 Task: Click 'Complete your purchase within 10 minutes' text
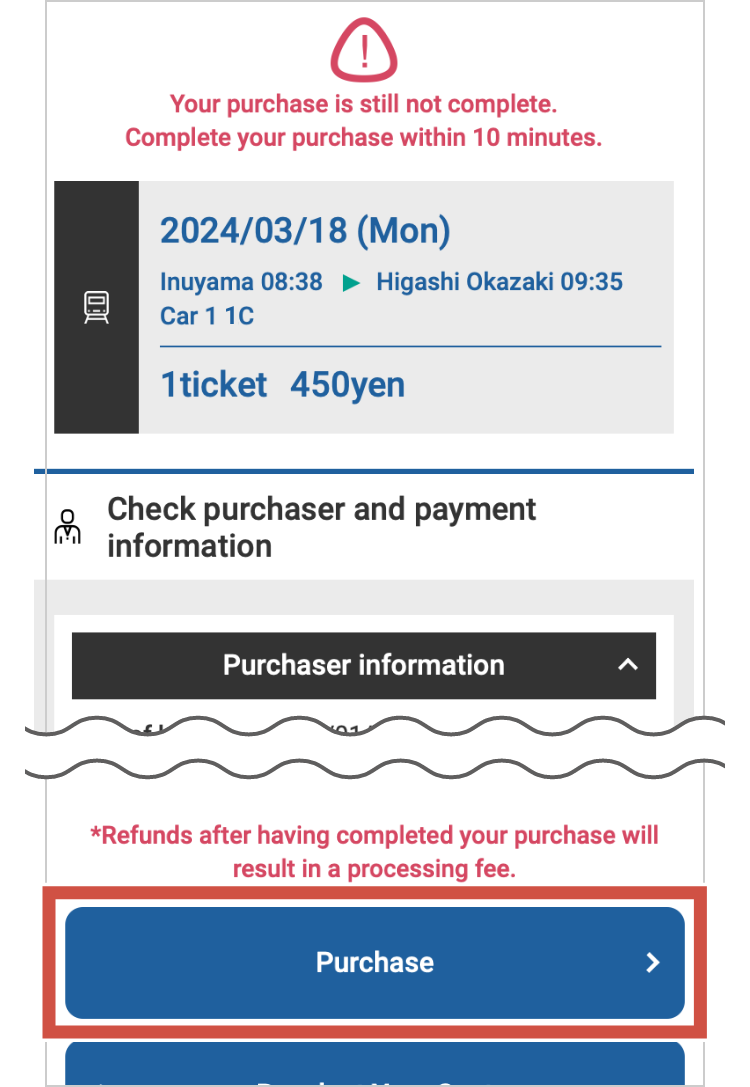point(363,138)
